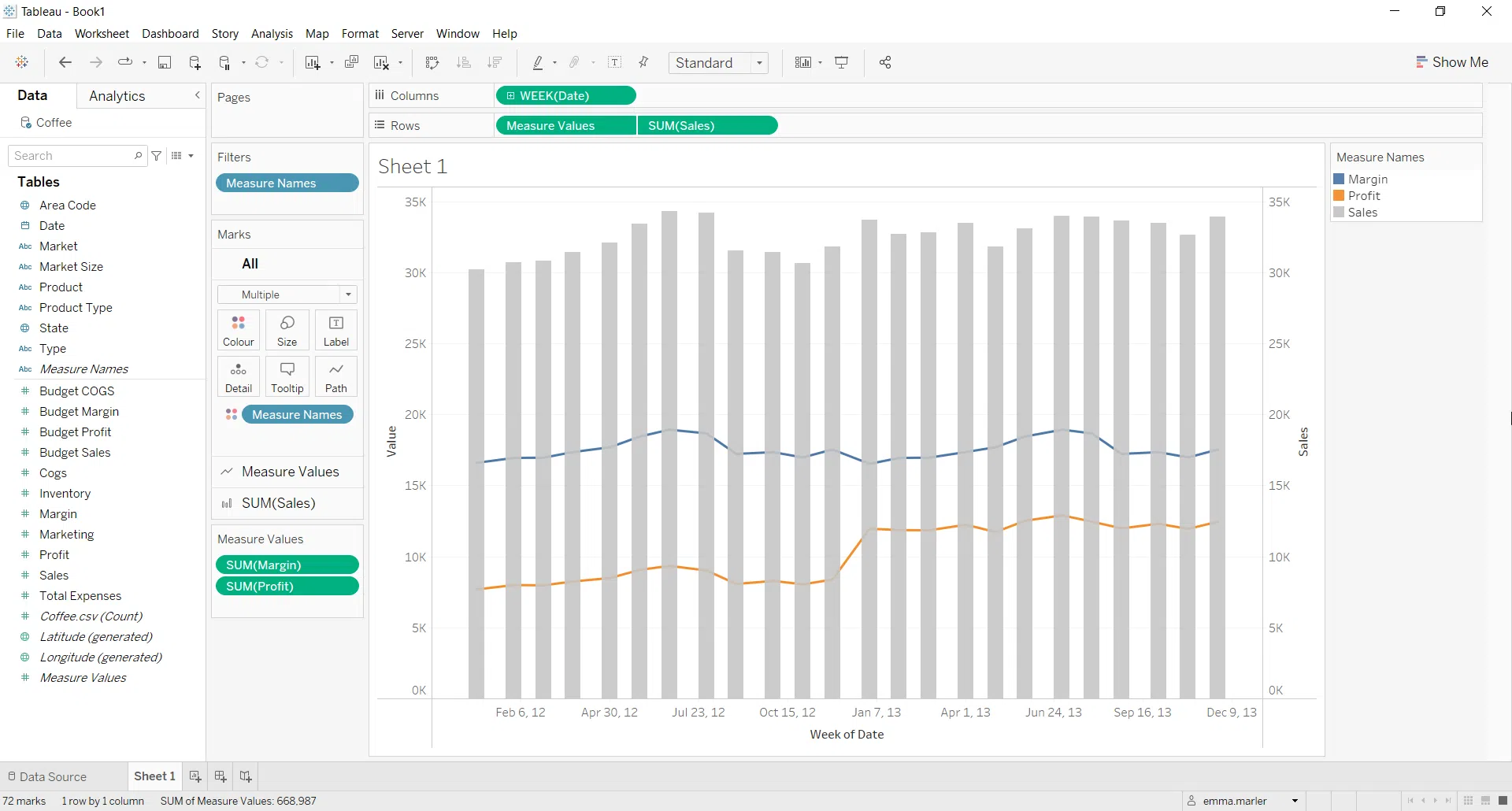
Task: Switch to the Analytics pane
Action: [x=117, y=95]
